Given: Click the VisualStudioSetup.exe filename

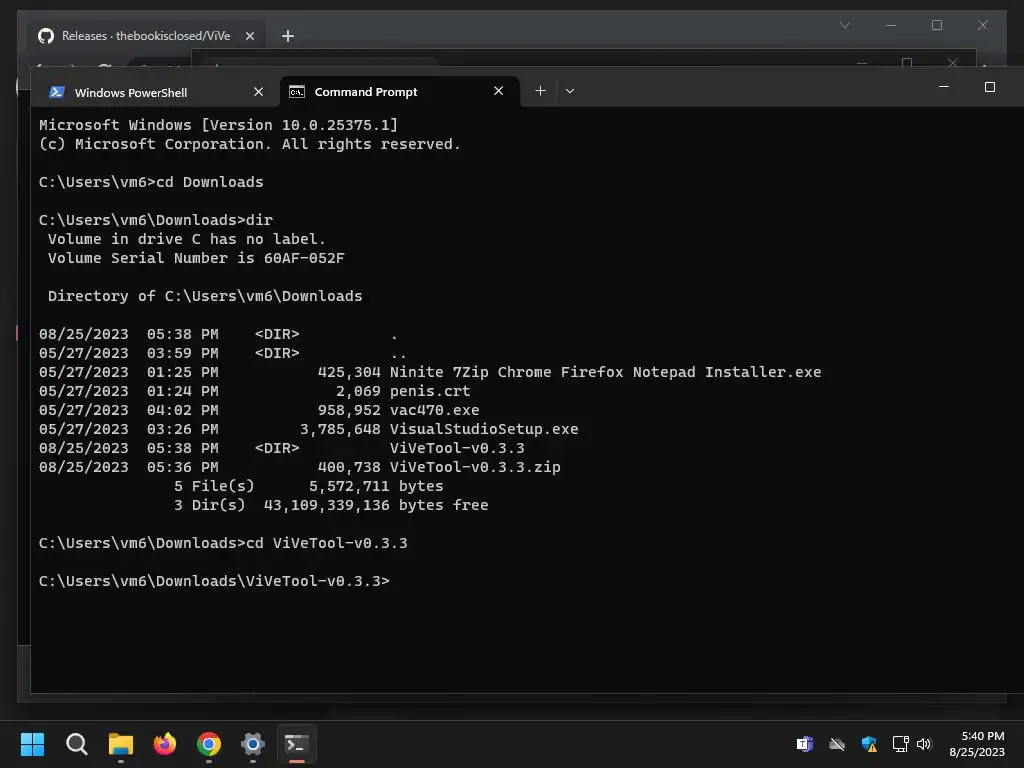Looking at the screenshot, I should click(x=484, y=429).
